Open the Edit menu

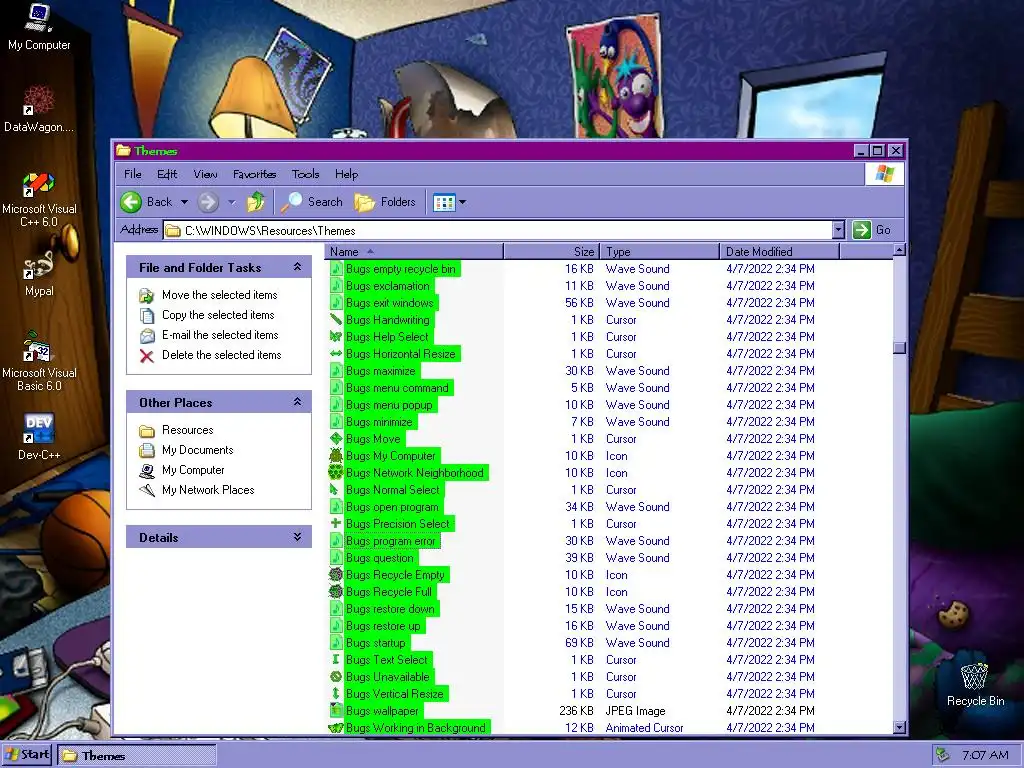coord(167,174)
